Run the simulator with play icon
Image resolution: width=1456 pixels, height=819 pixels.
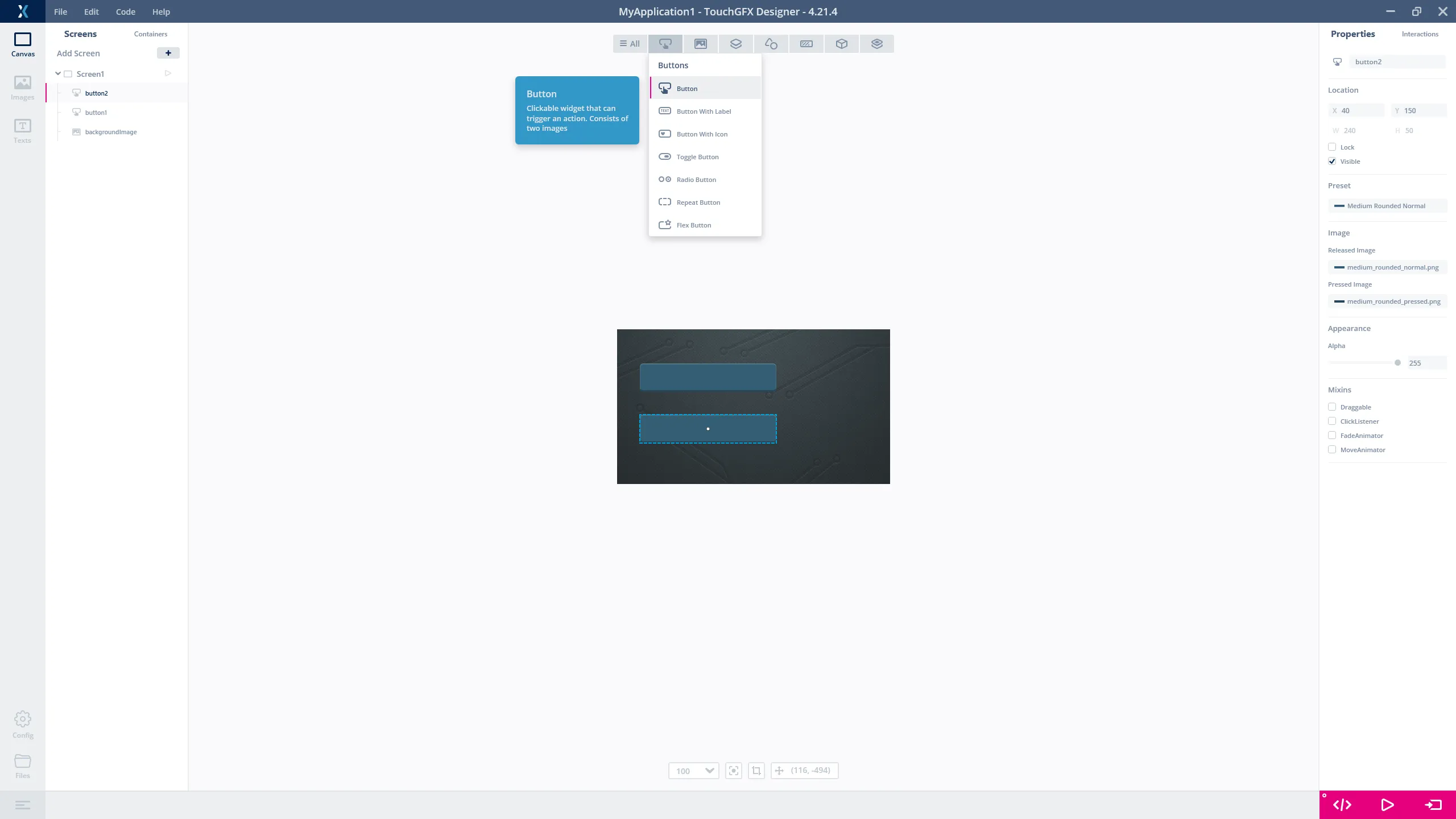point(1387,805)
